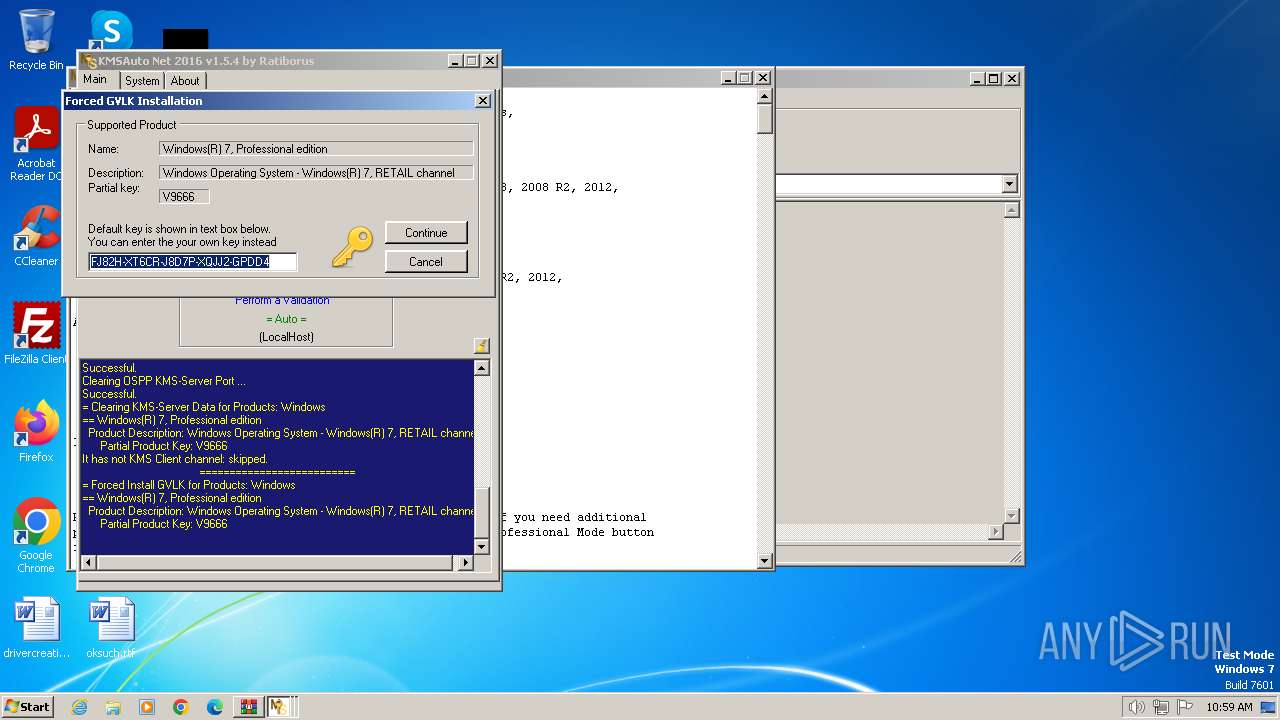Click the KMSAuto taskbar item

pos(279,707)
